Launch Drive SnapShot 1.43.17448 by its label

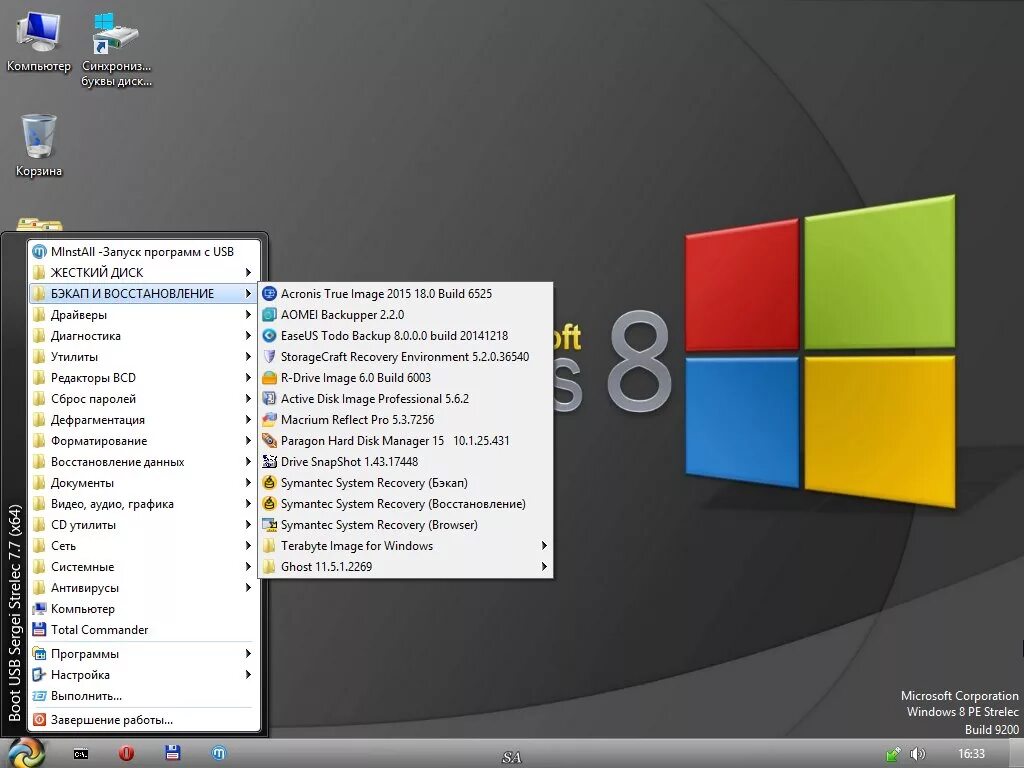pyautogui.click(x=349, y=462)
